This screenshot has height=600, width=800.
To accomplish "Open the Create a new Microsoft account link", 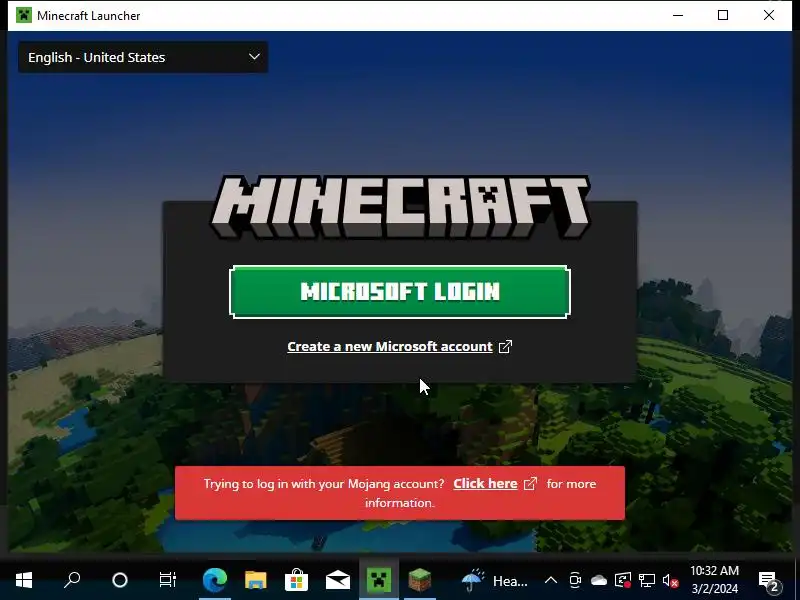I will (x=390, y=346).
